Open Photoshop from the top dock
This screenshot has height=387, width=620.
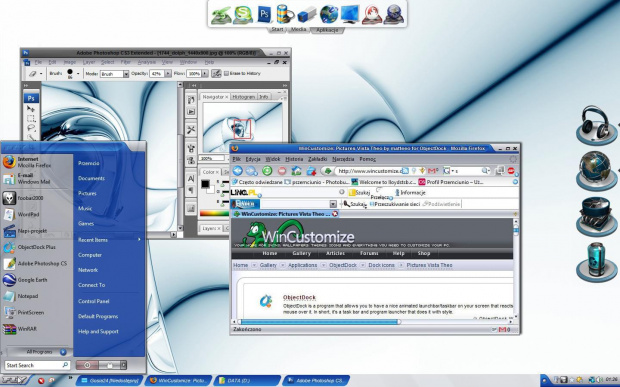tap(264, 15)
